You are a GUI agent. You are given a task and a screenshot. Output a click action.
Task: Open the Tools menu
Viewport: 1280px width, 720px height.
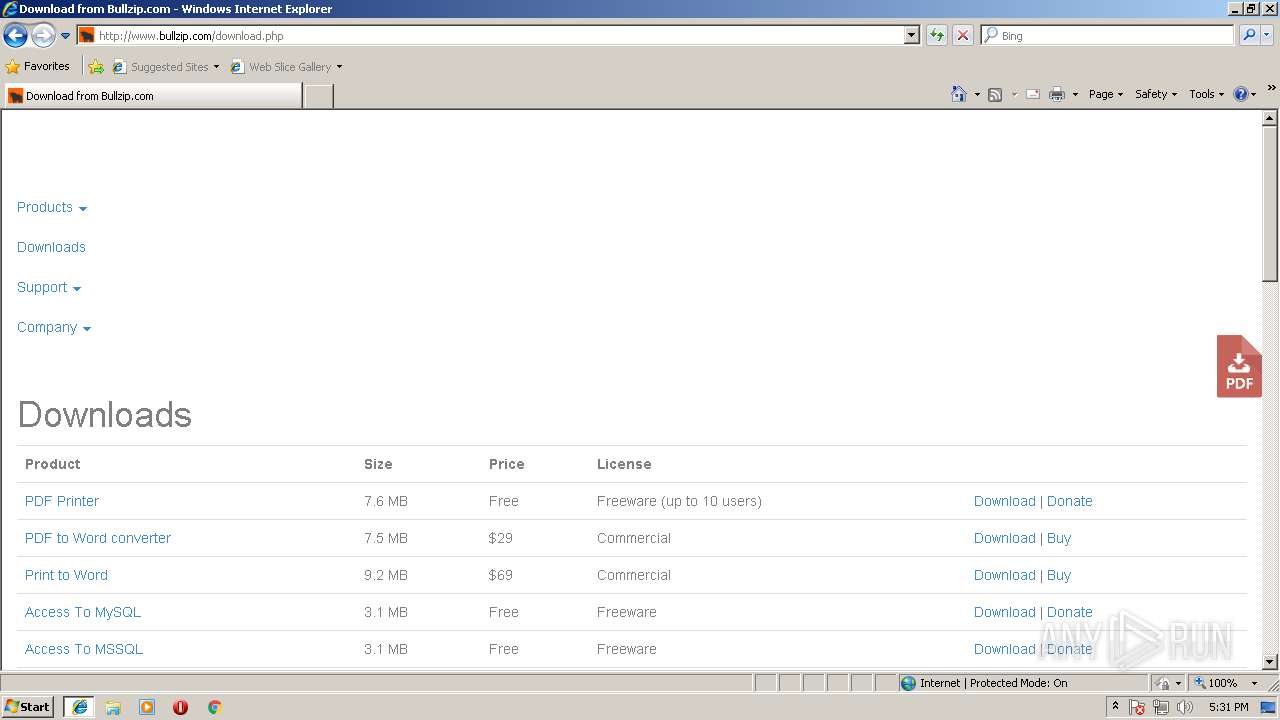1206,94
